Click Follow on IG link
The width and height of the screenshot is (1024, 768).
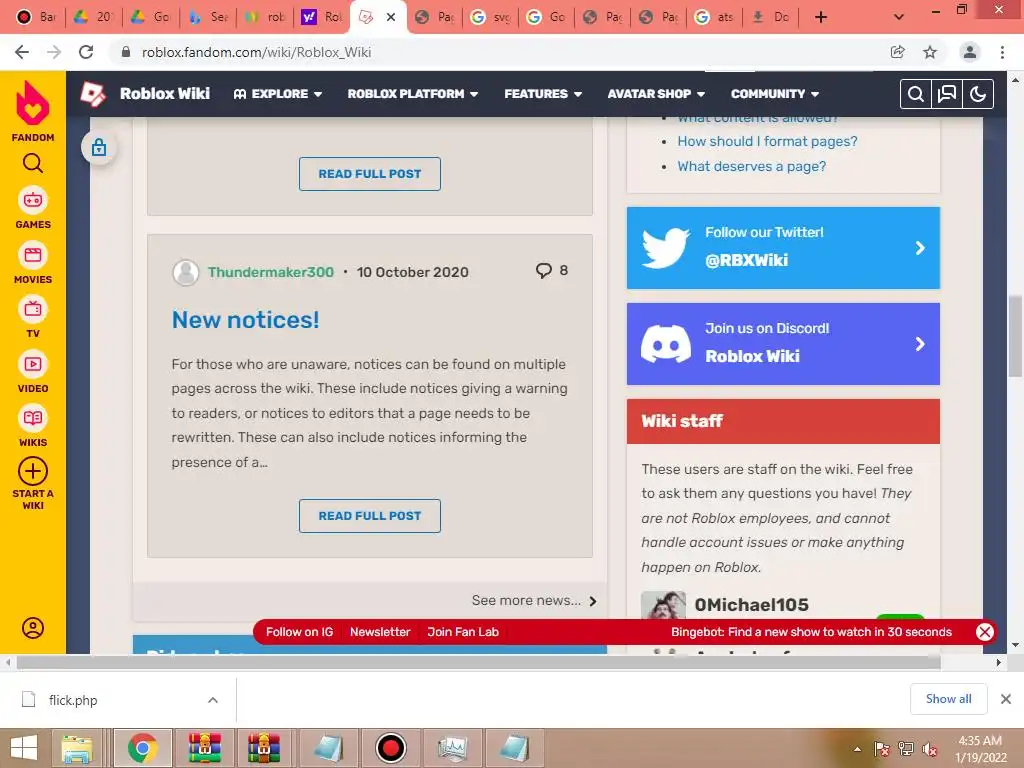[x=299, y=632]
